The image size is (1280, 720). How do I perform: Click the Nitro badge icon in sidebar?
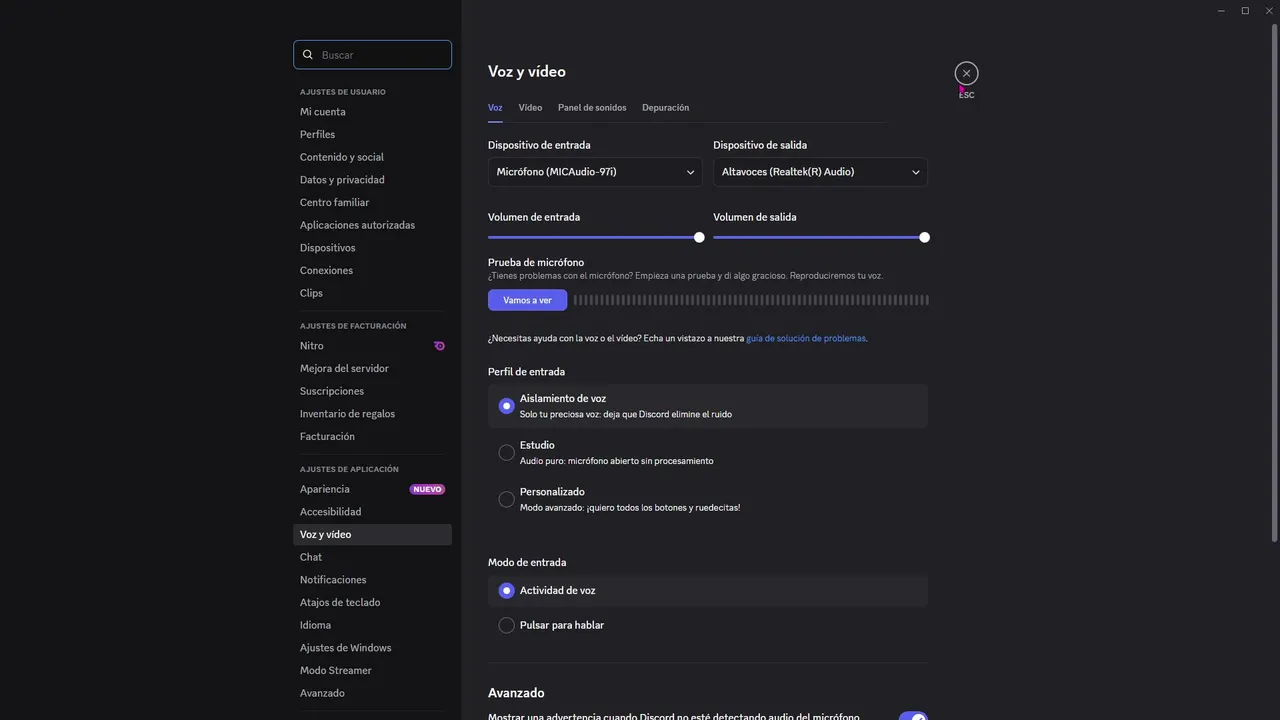439,346
